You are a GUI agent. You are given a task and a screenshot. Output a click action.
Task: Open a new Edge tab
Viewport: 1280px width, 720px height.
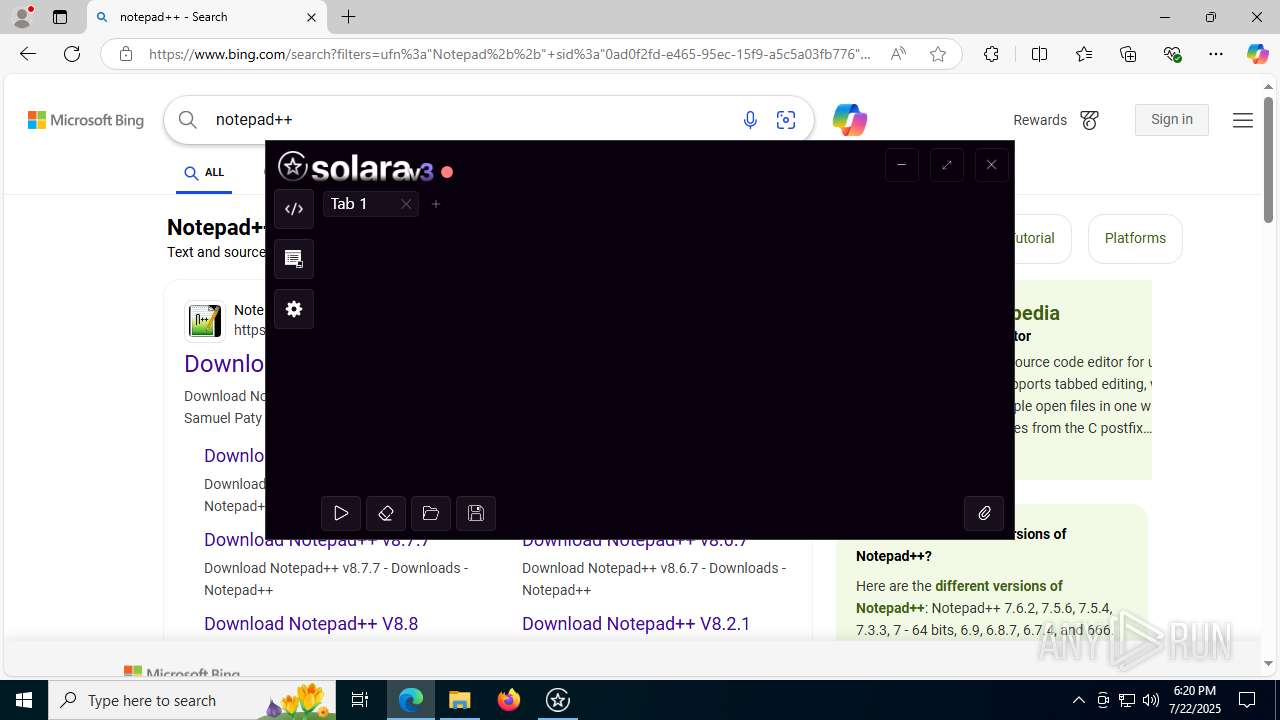(x=348, y=17)
